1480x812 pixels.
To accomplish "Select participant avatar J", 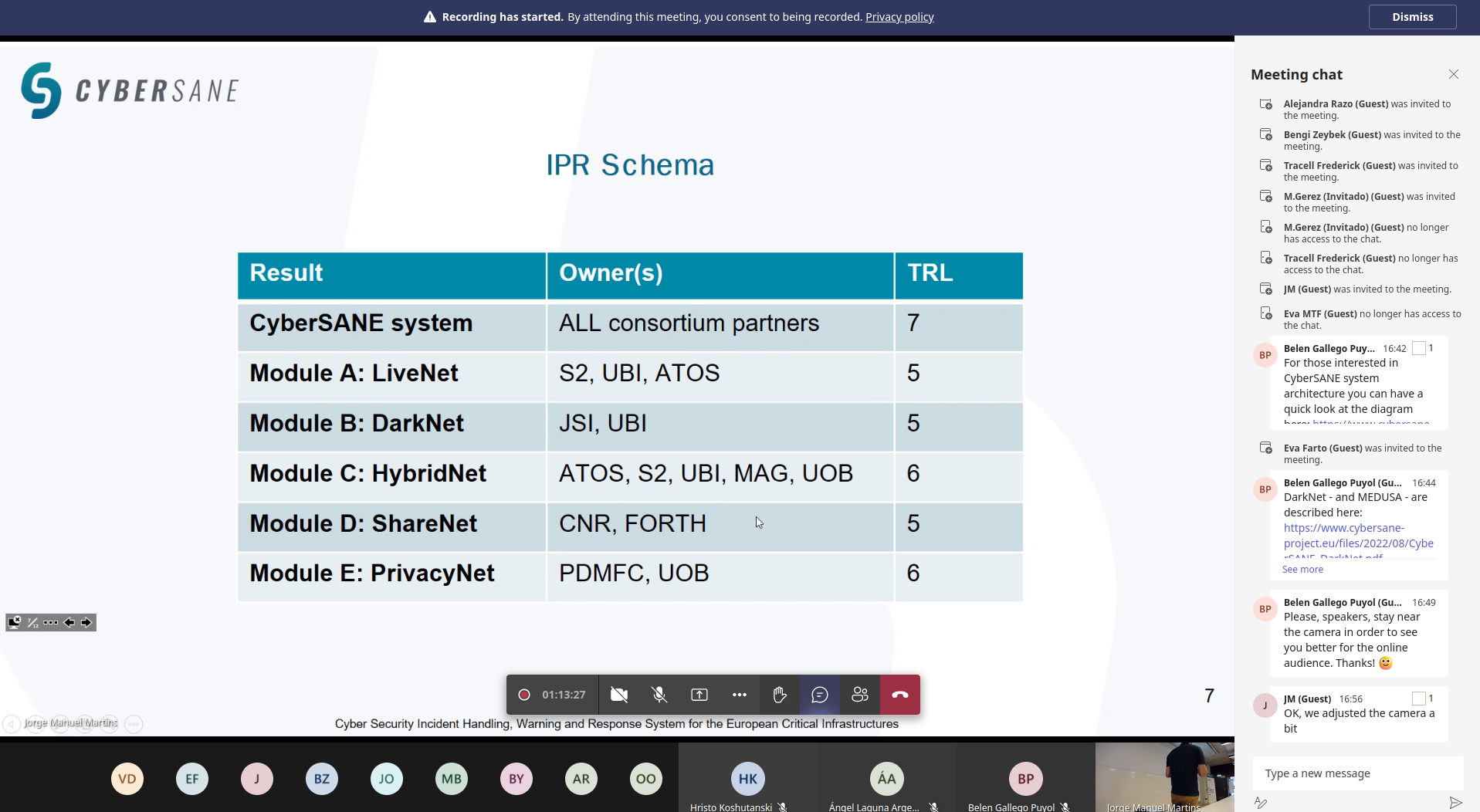I will [257, 779].
